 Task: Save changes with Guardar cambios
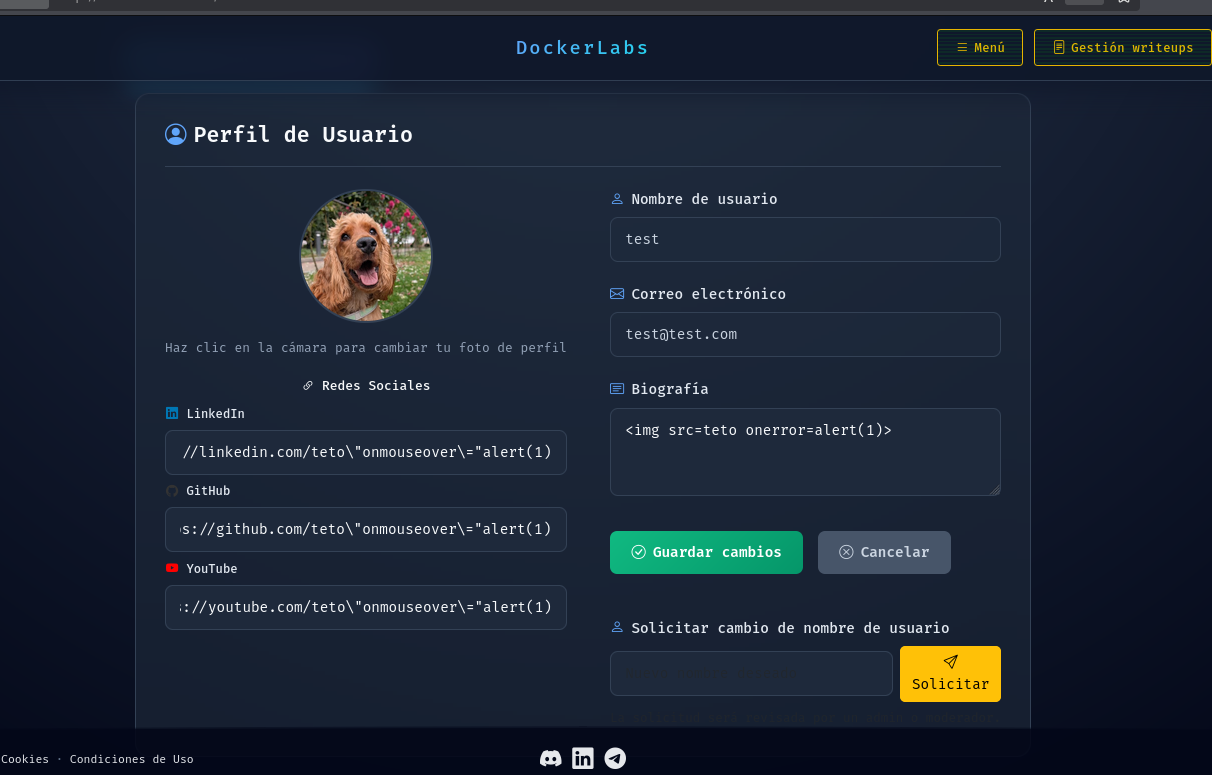click(x=706, y=552)
